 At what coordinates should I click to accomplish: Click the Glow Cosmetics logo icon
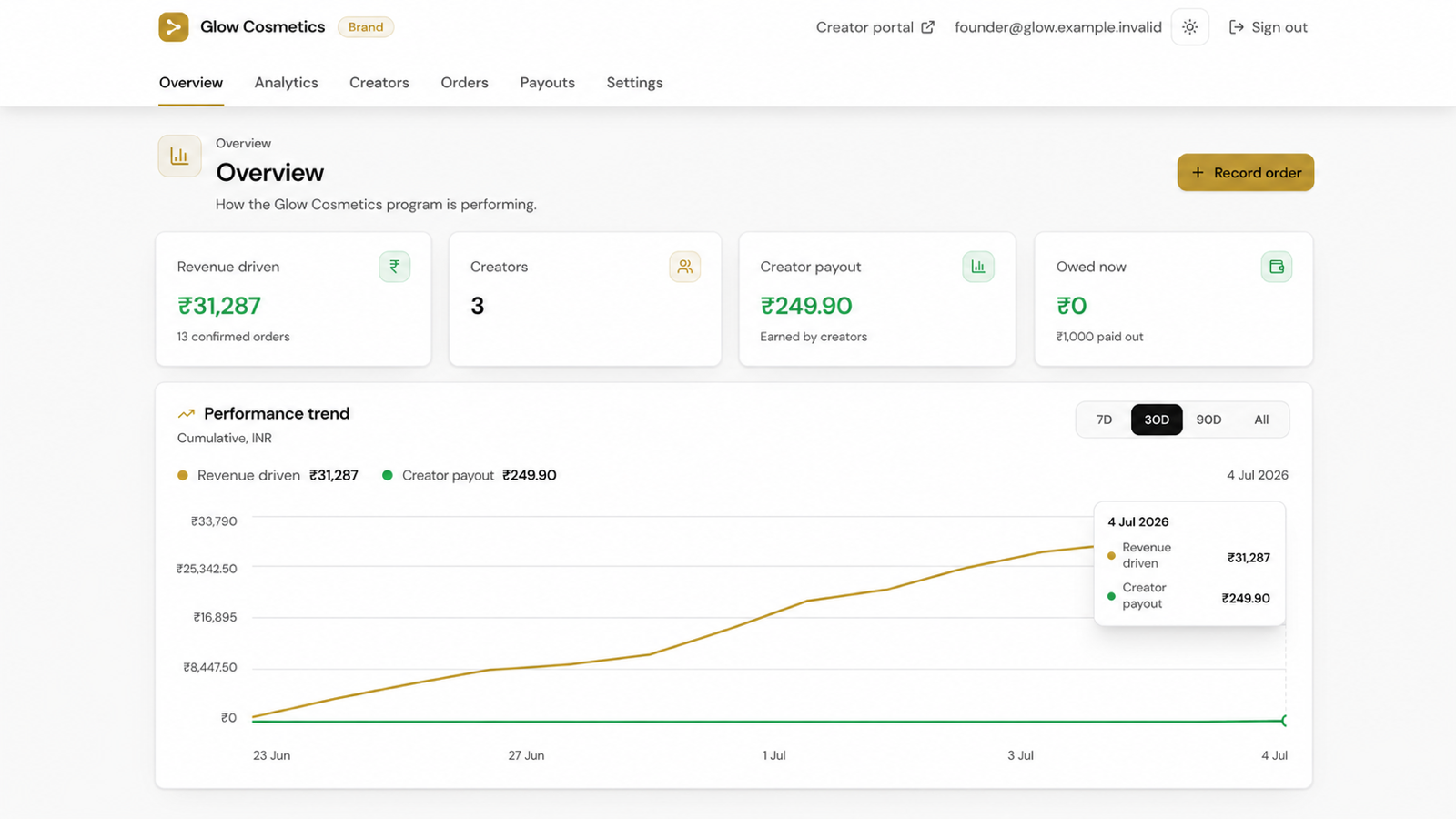174,27
